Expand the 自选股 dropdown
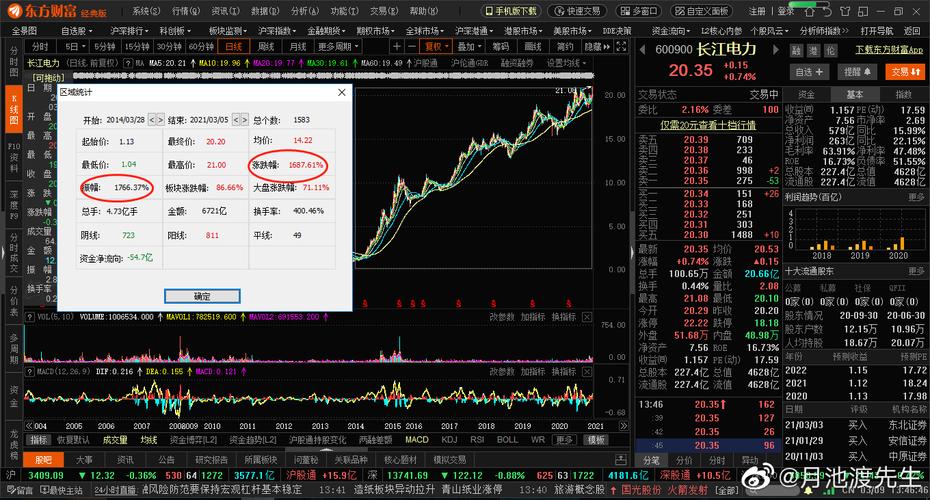Screen dimensions: 930x500 pos(77,30)
